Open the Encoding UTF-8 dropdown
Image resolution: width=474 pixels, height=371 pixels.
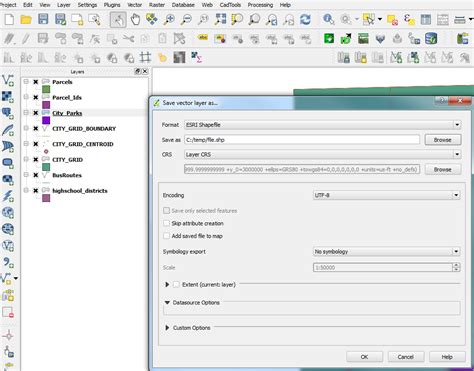pos(387,195)
